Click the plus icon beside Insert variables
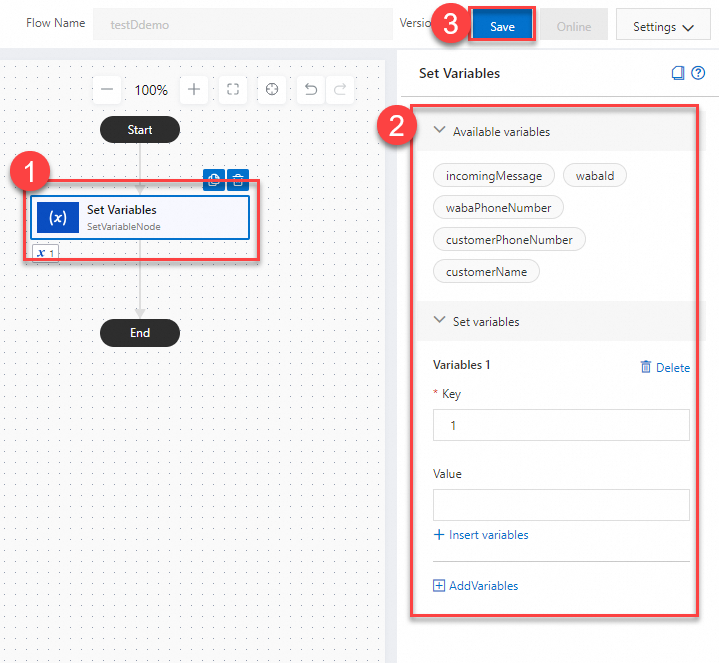The image size is (719, 663). (x=439, y=535)
